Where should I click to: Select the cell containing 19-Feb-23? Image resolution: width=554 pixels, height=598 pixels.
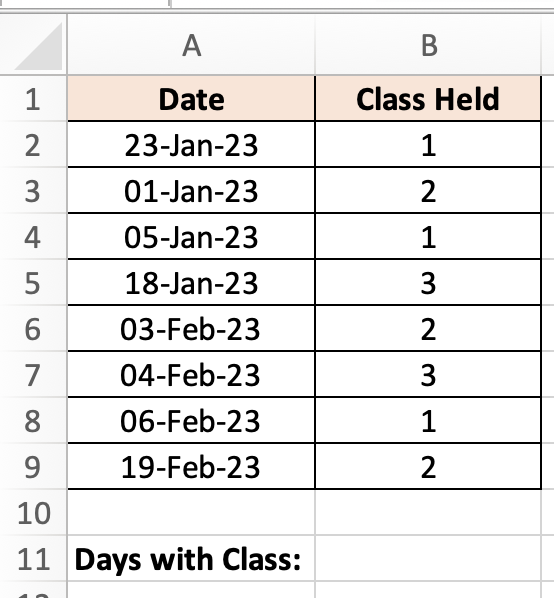[191, 466]
